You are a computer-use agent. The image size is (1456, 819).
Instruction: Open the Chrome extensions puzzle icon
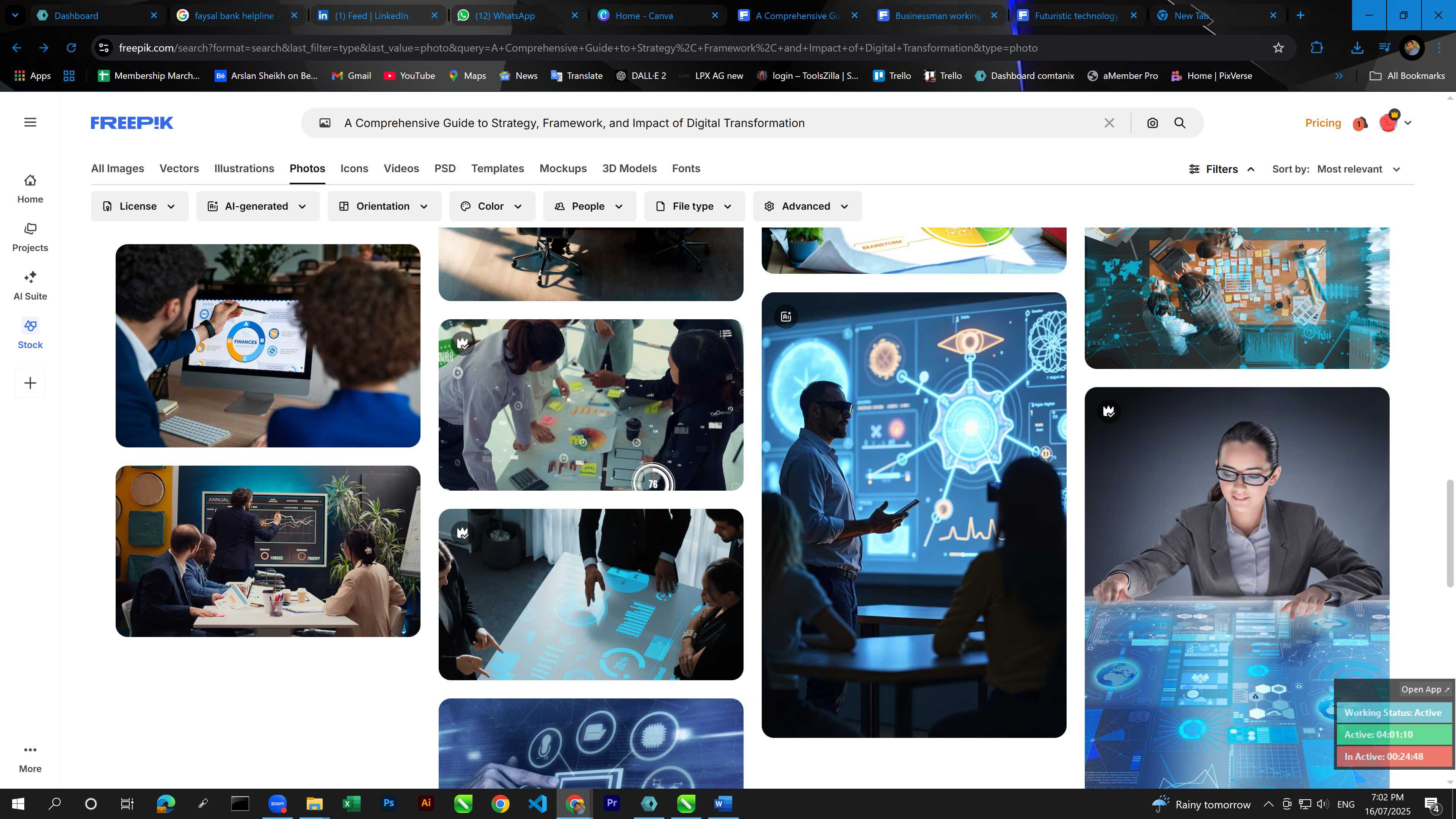tap(1317, 48)
